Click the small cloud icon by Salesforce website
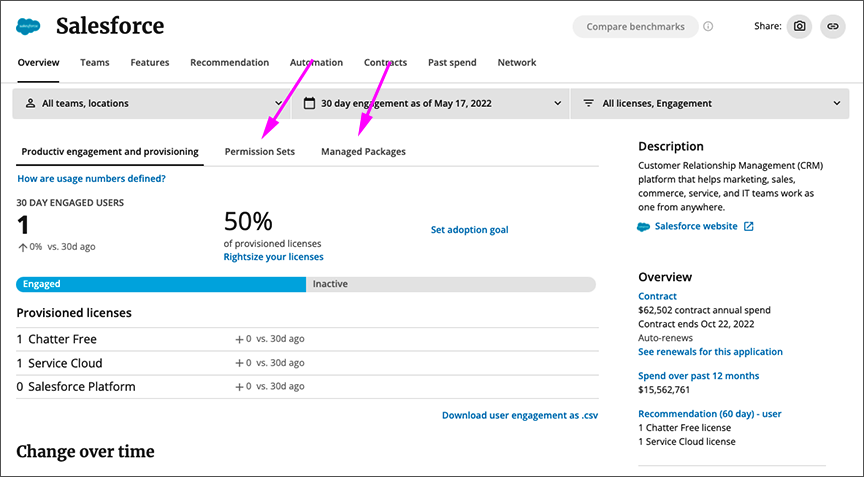Screen dimensions: 864x477 (643, 227)
